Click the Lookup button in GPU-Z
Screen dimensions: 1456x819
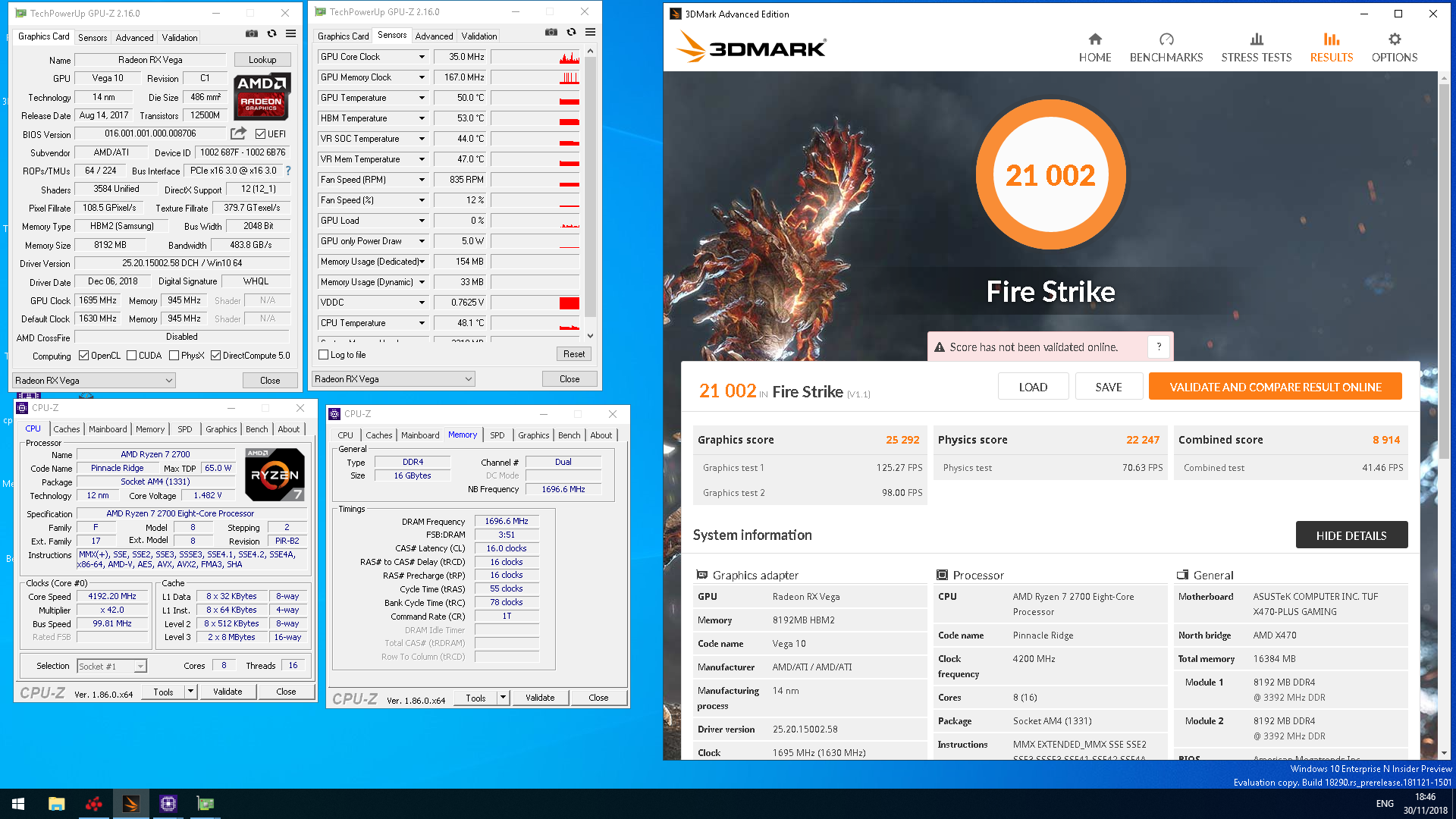click(262, 60)
